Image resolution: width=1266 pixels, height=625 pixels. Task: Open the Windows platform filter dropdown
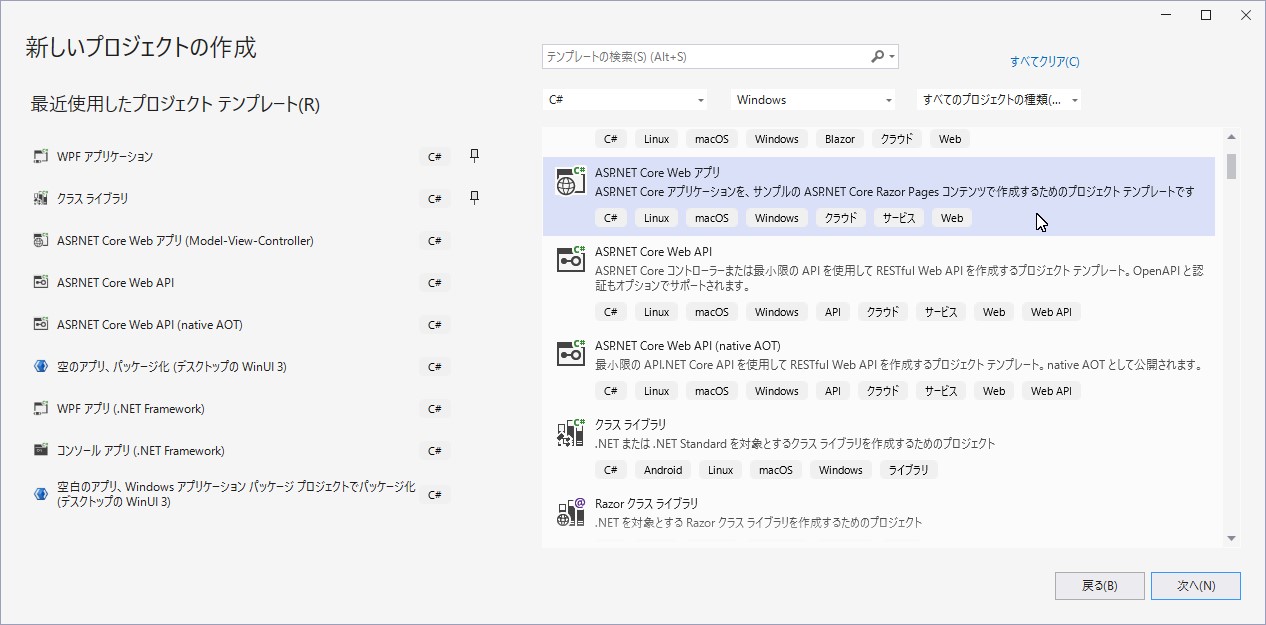pos(813,100)
